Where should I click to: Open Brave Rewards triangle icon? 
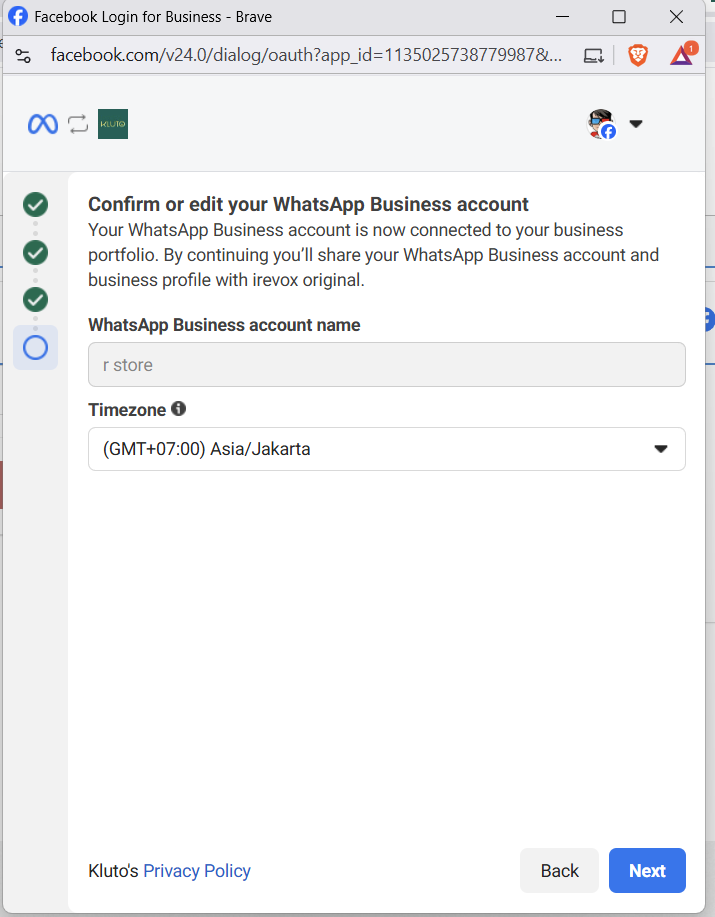682,54
